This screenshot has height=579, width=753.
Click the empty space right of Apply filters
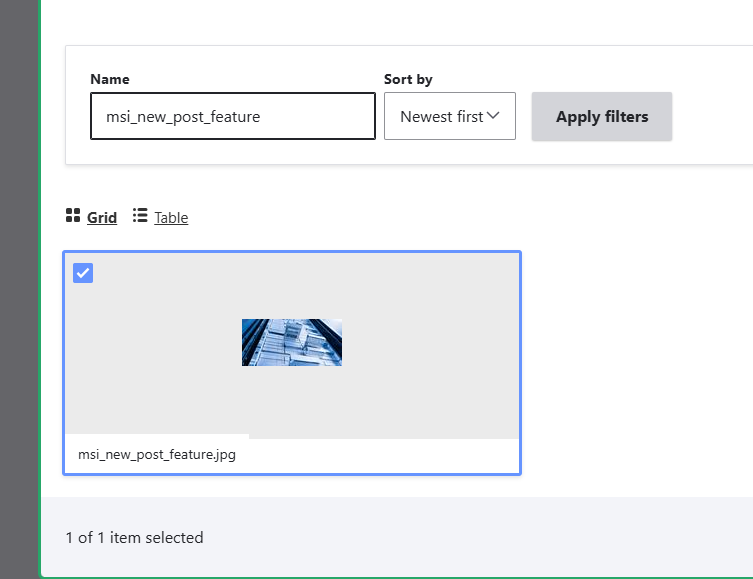(712, 116)
